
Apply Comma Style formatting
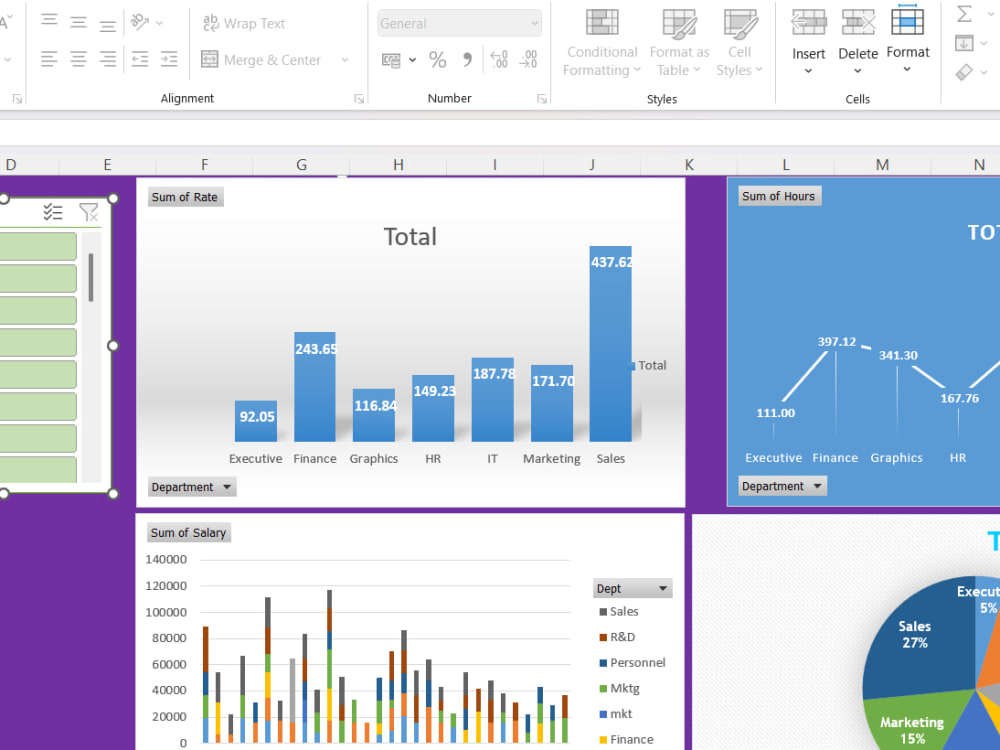click(467, 60)
